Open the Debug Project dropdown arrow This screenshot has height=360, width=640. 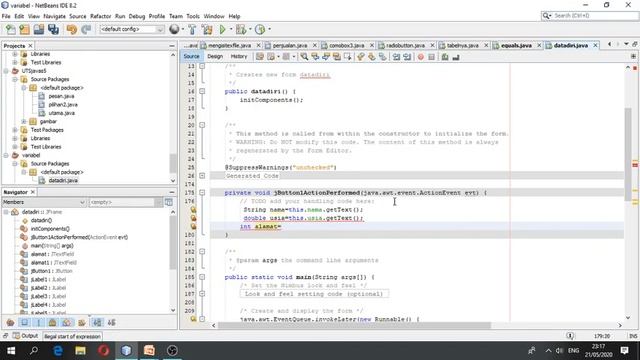[x=250, y=29]
